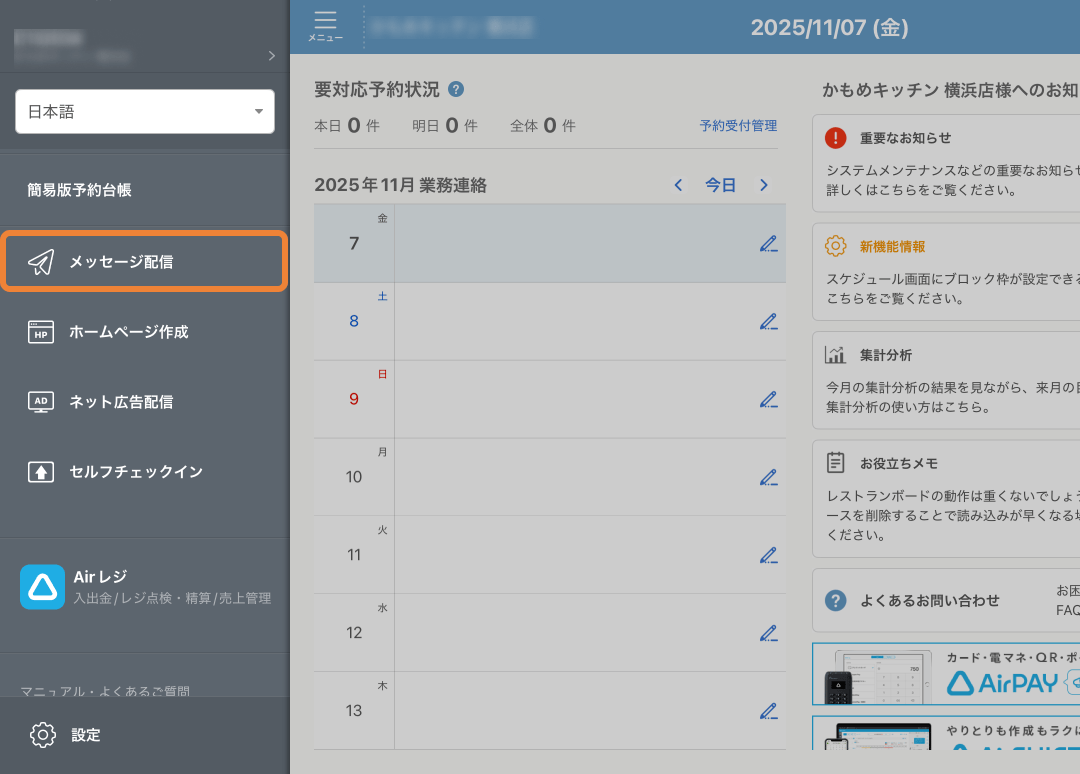Click edit pencil for day 7
Screen dimensions: 1080x774
click(x=768, y=243)
